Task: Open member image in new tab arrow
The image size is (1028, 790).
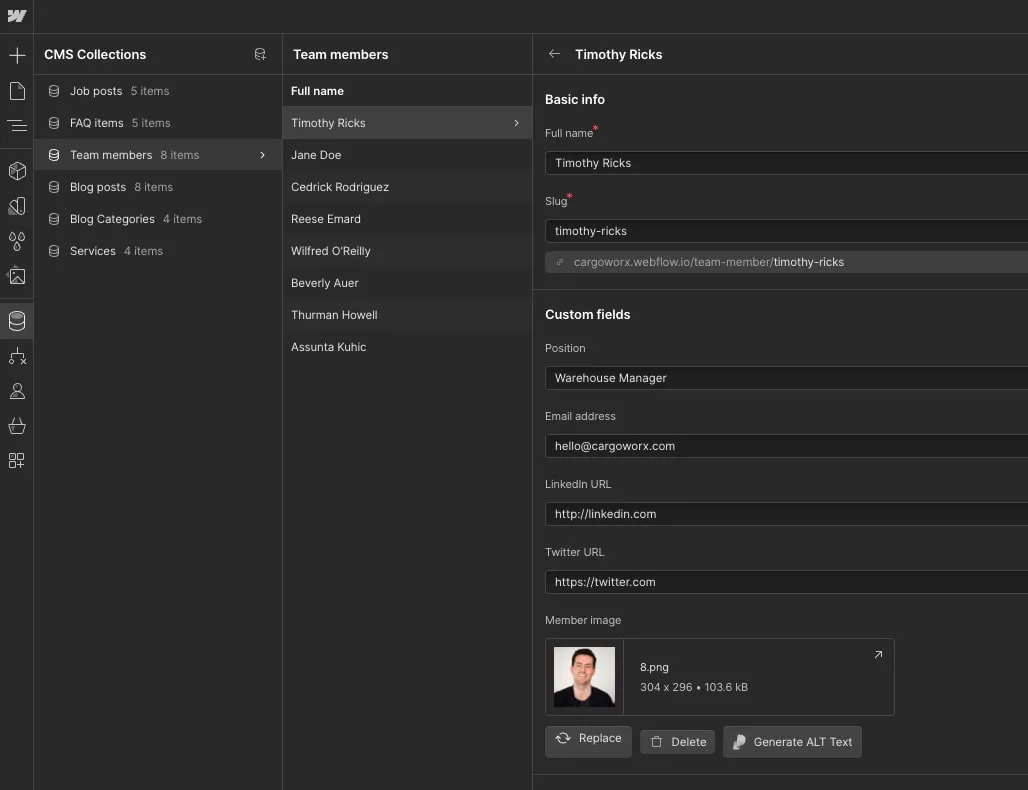Action: pos(879,654)
